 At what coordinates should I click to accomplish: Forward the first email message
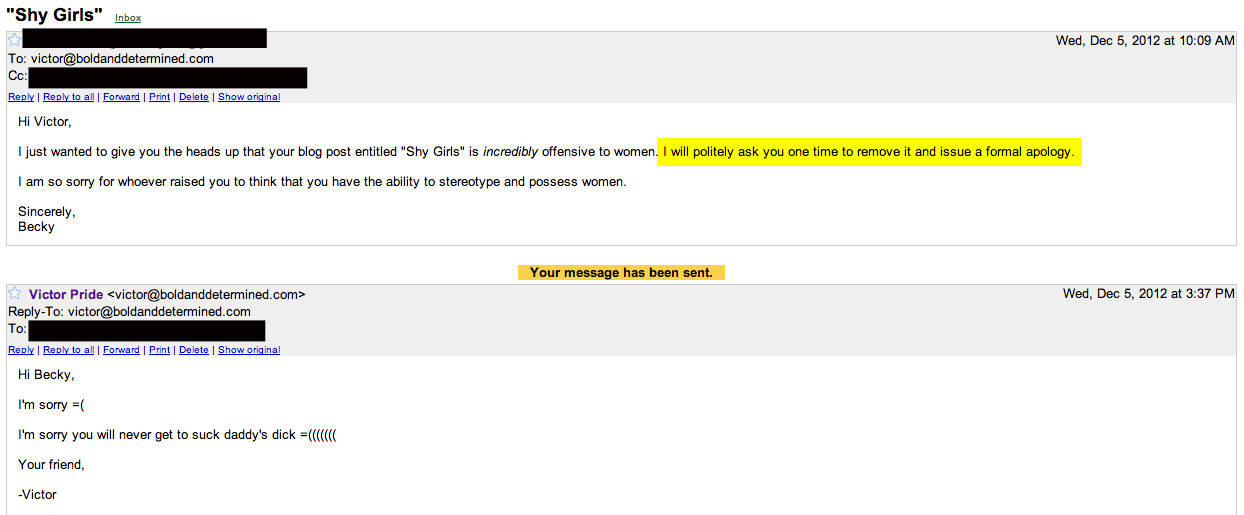[121, 97]
